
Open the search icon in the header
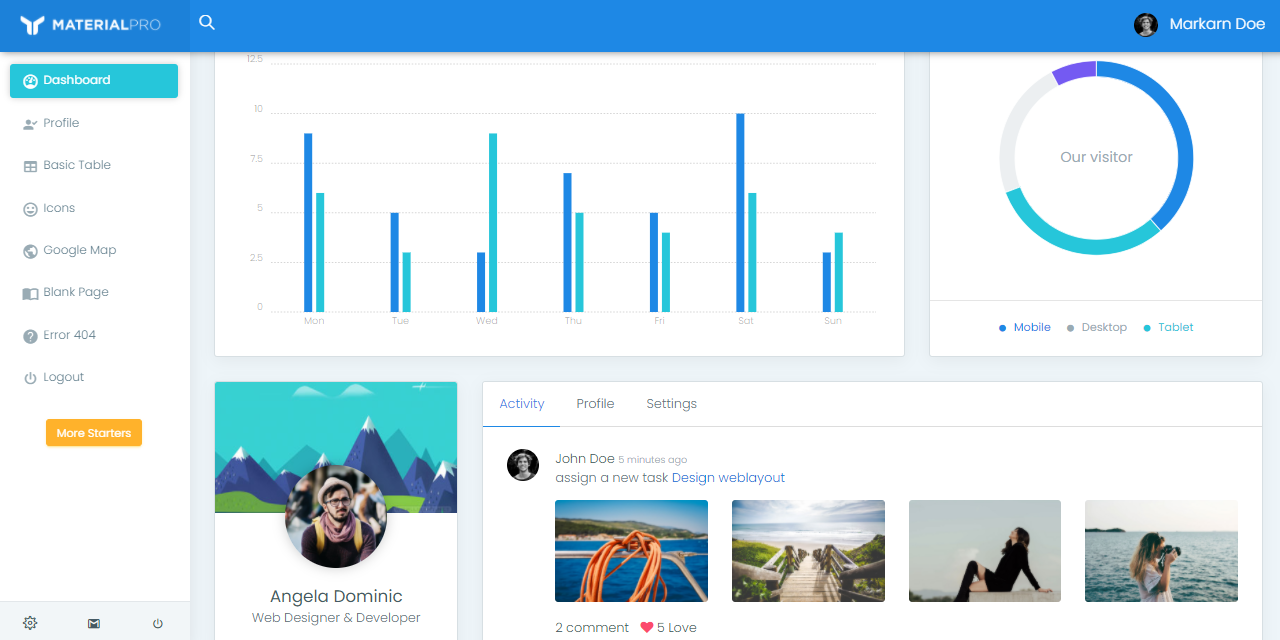(x=206, y=20)
